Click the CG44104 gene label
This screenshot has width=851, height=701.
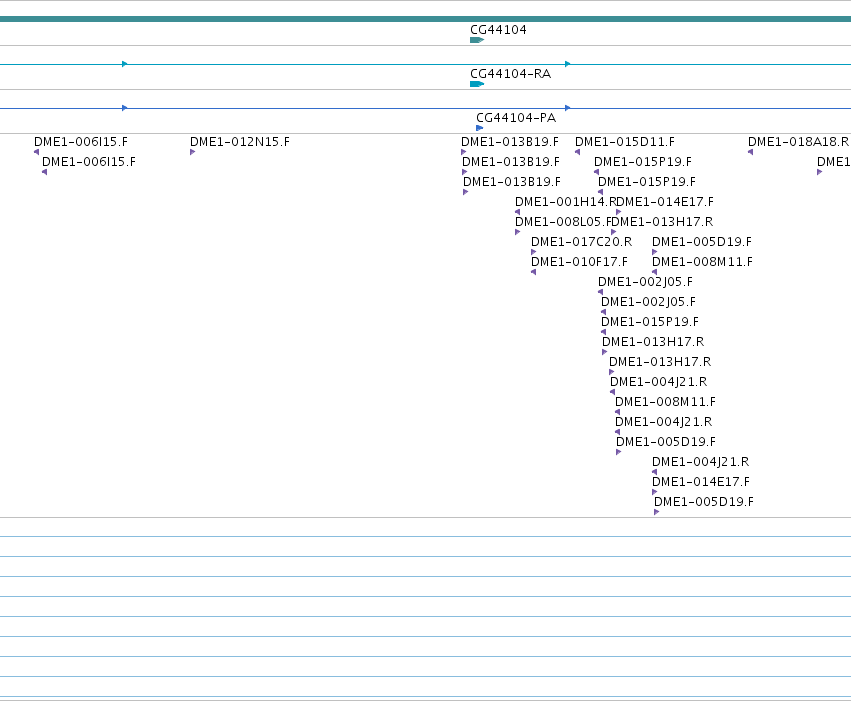498,30
